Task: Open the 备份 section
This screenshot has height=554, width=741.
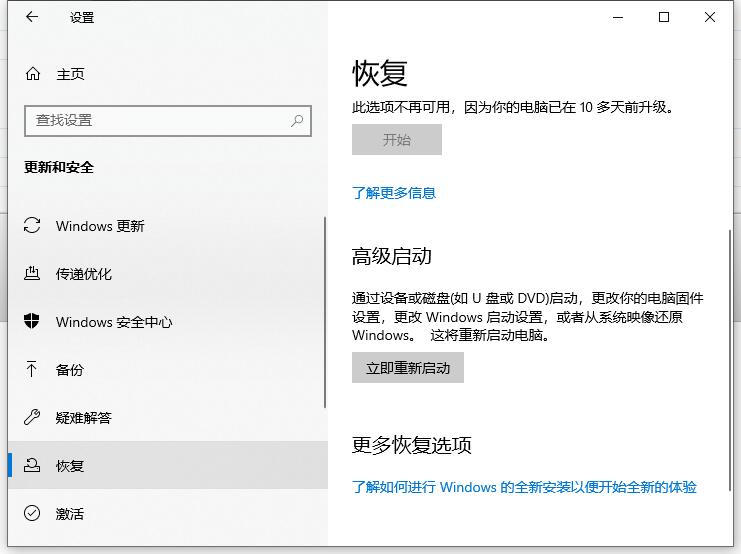Action: (168, 370)
